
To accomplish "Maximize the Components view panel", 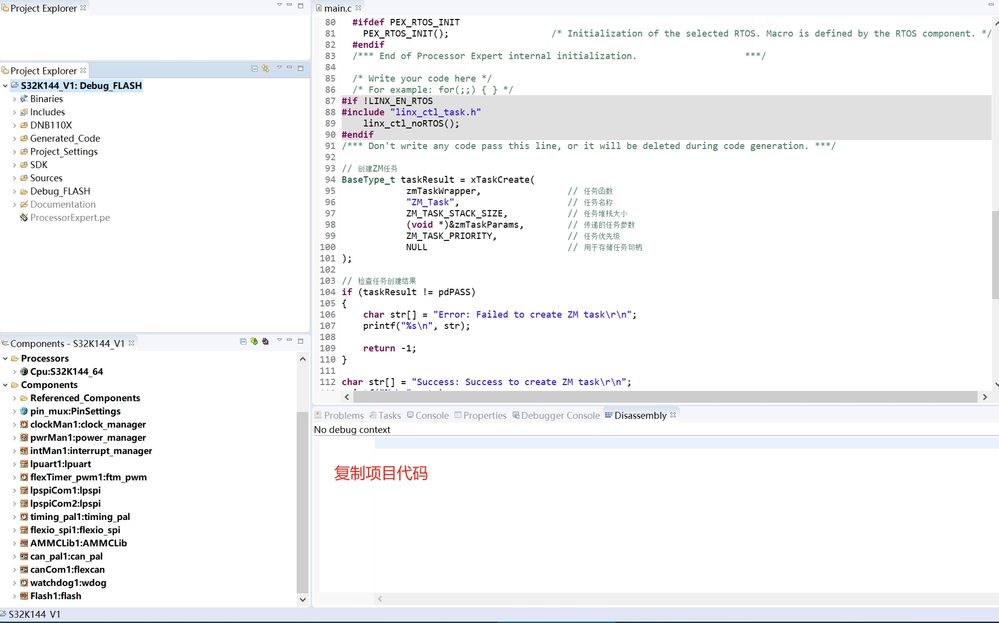I will [x=300, y=341].
